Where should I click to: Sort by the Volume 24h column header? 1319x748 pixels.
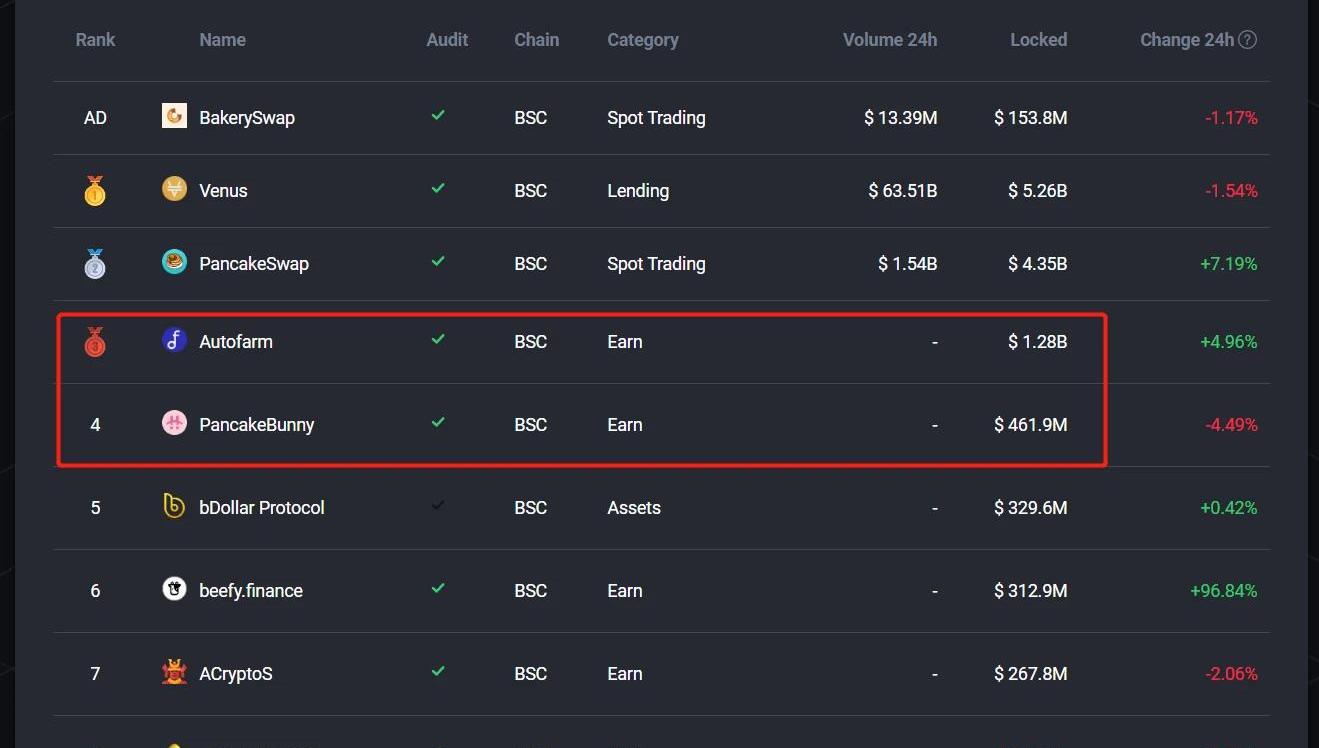(889, 40)
